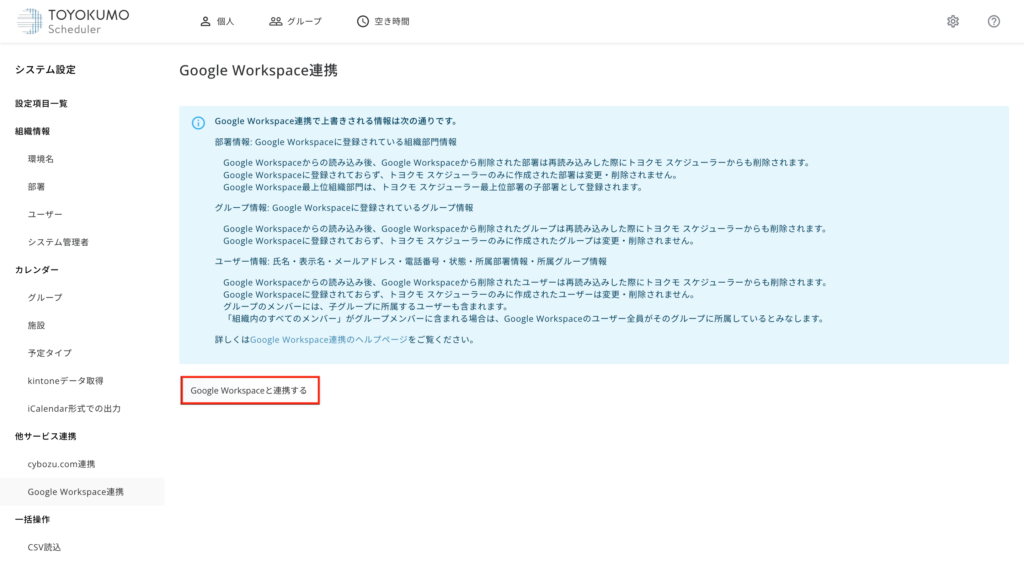Switch to the グループ calendar view
The width and height of the screenshot is (1024, 561).
pyautogui.click(x=295, y=22)
